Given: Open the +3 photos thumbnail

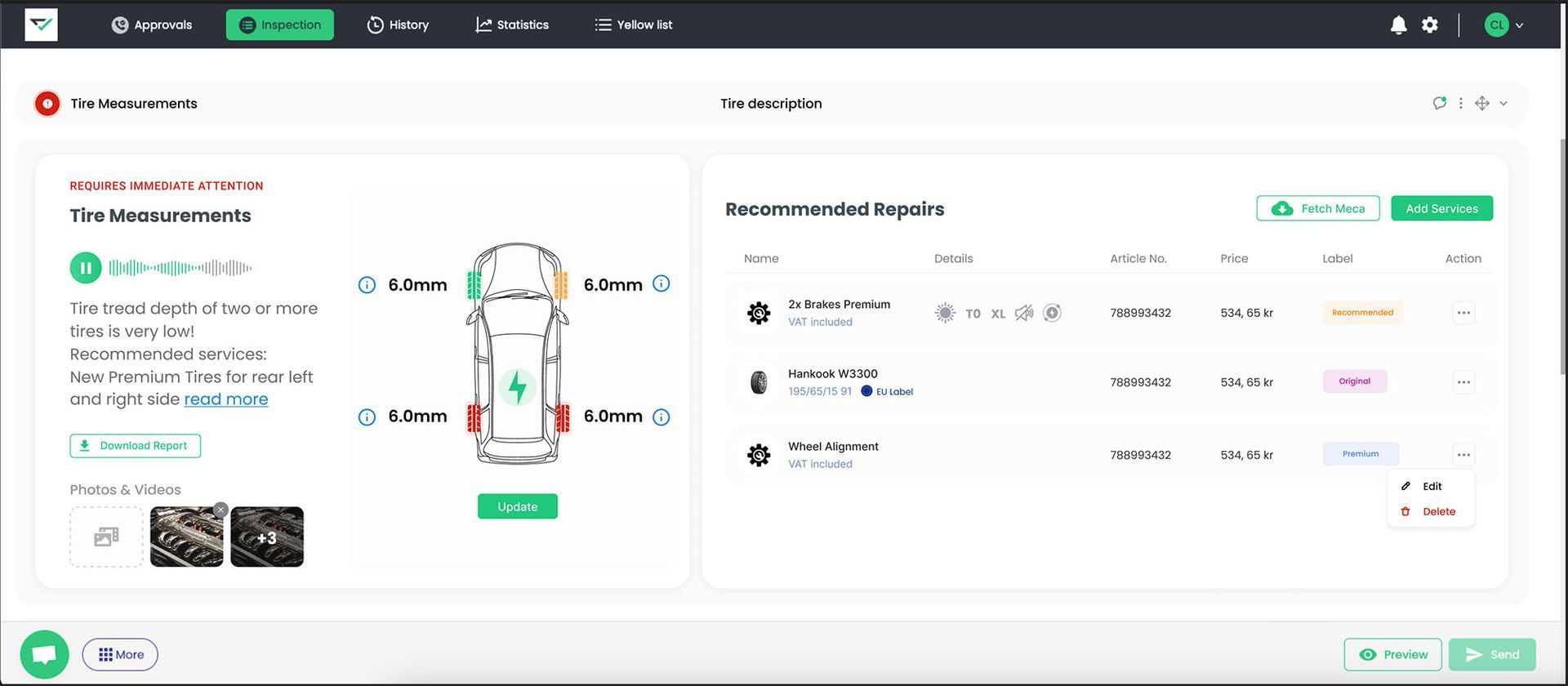Looking at the screenshot, I should point(267,537).
